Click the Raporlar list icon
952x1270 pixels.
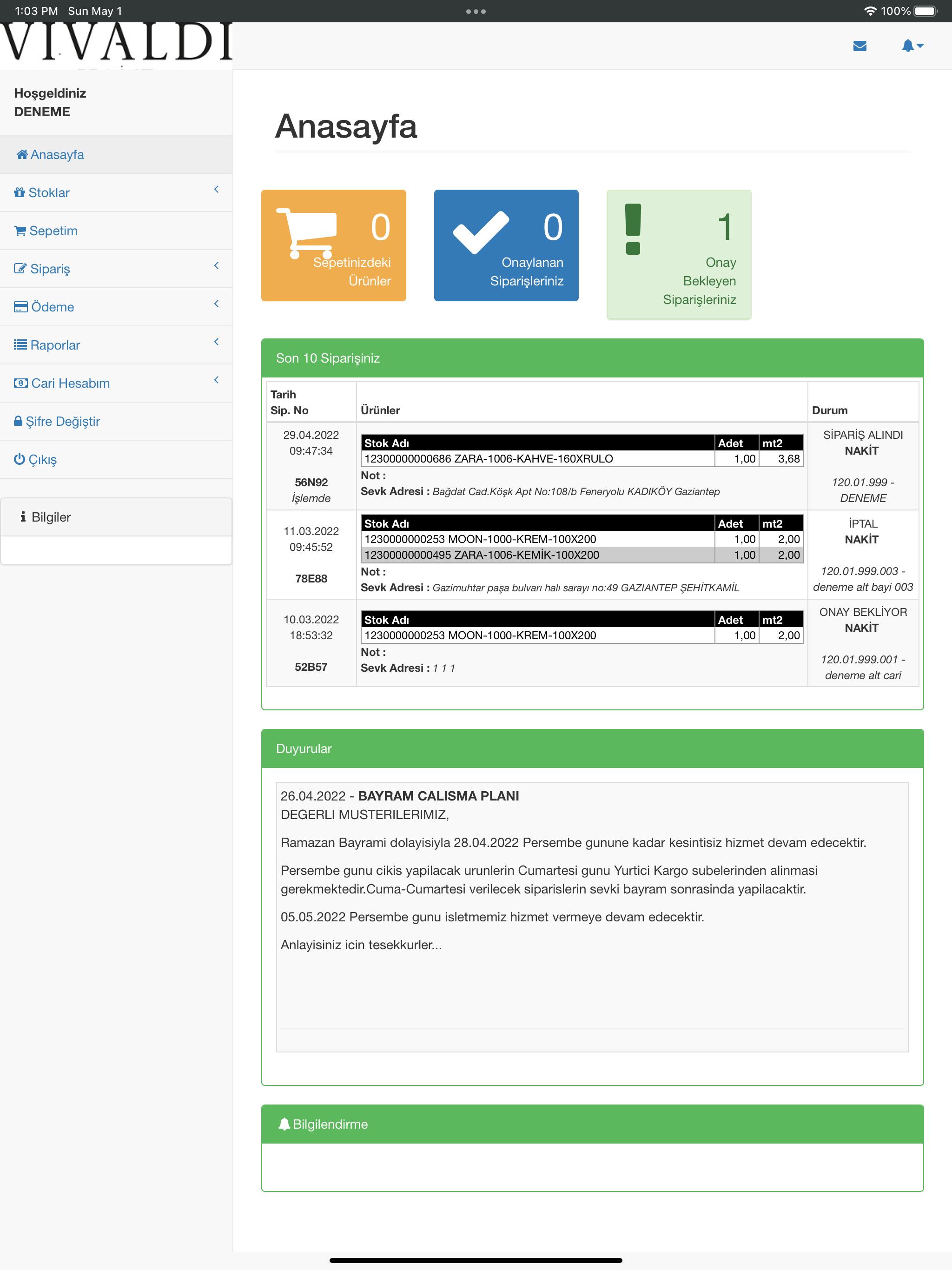tap(20, 344)
